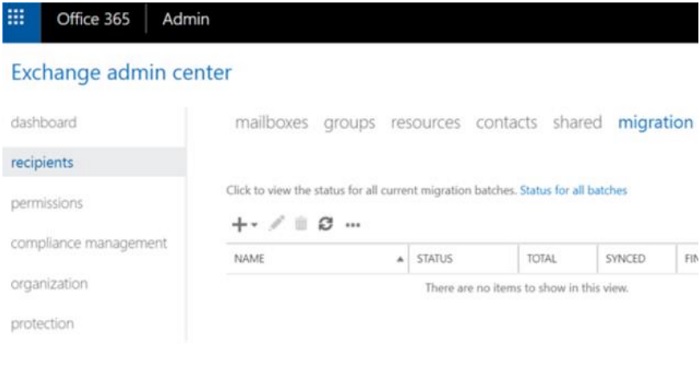
Task: Click the 'There are no items to show' message
Action: pos(527,288)
